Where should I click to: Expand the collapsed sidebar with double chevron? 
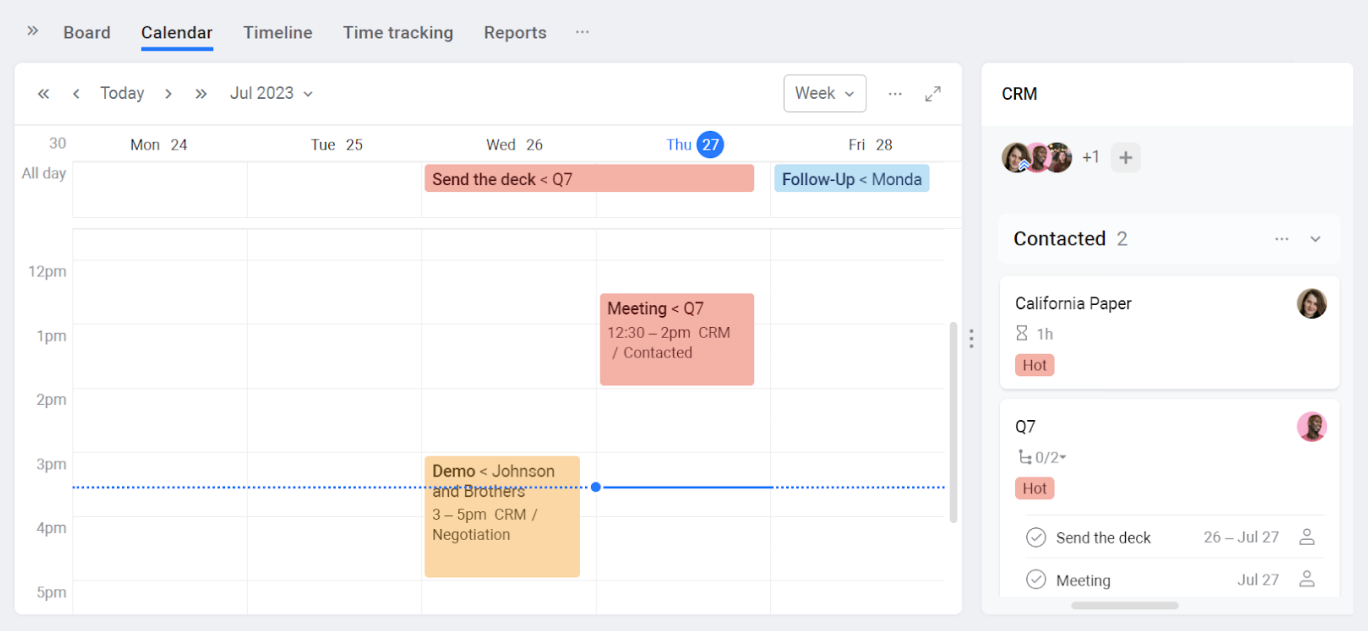pyautogui.click(x=32, y=31)
